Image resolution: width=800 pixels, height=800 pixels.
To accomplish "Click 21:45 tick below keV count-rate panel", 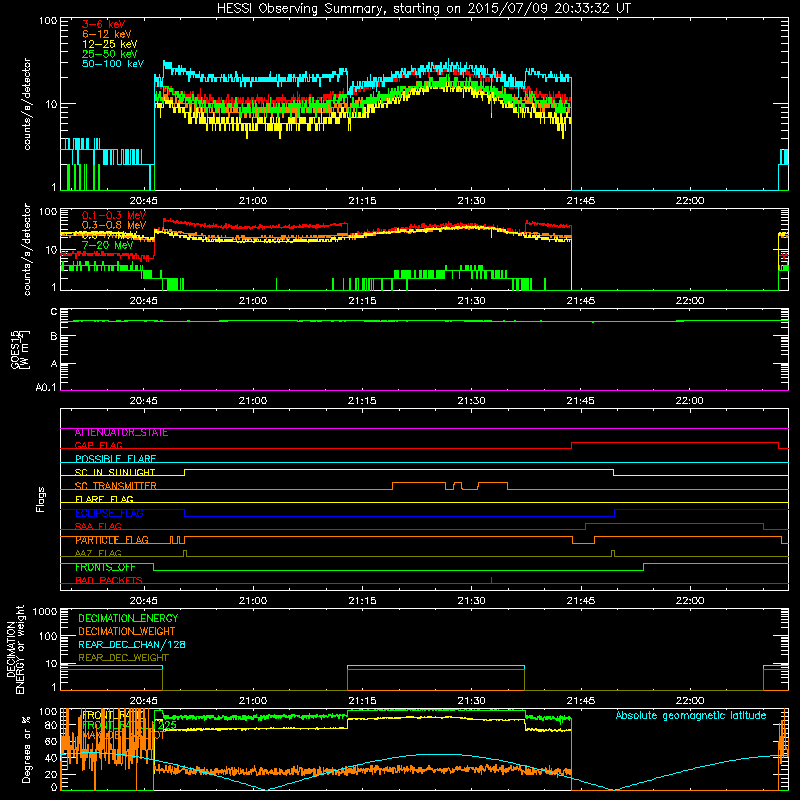I will [580, 201].
